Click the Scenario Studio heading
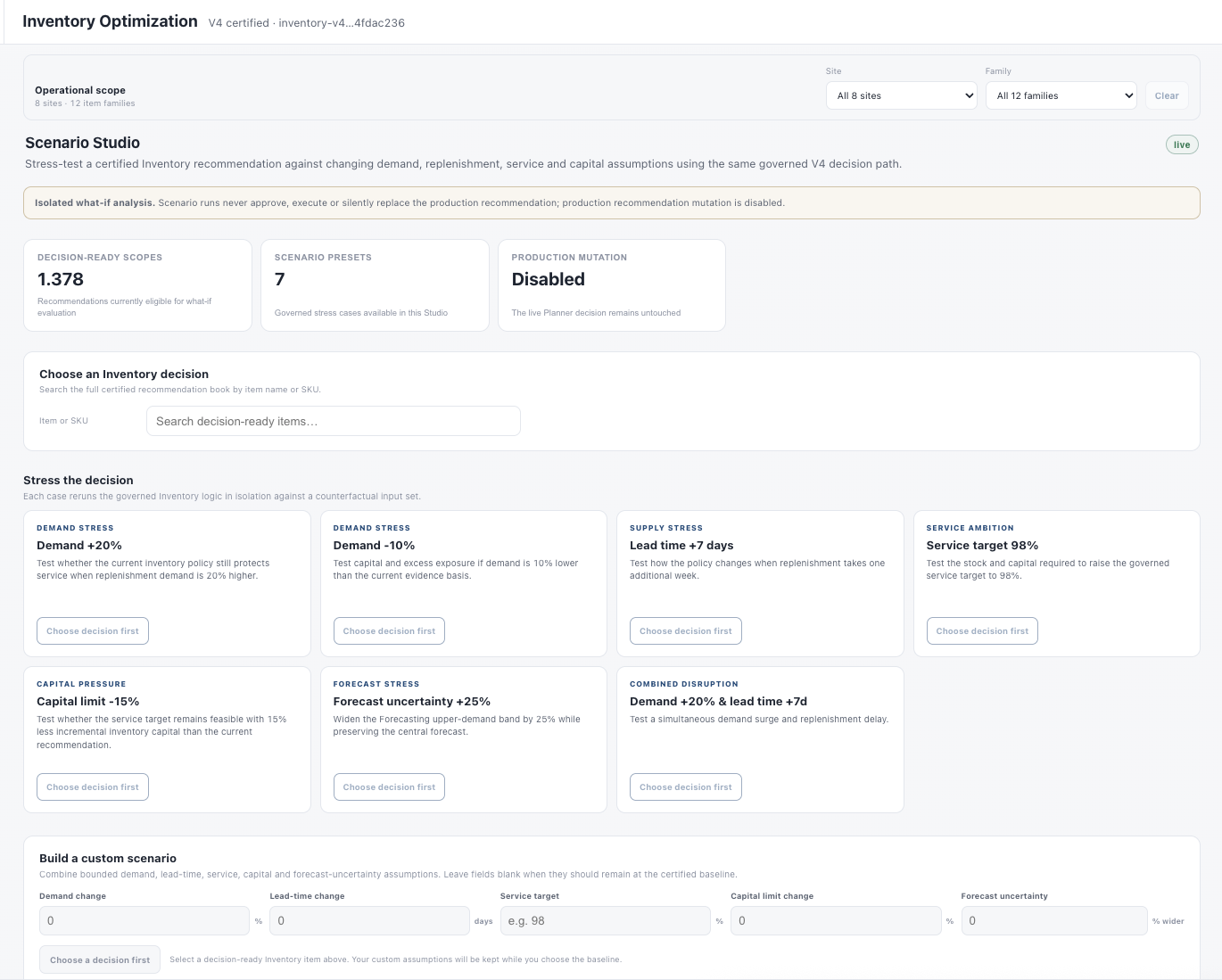This screenshot has width=1222, height=980. [x=82, y=143]
